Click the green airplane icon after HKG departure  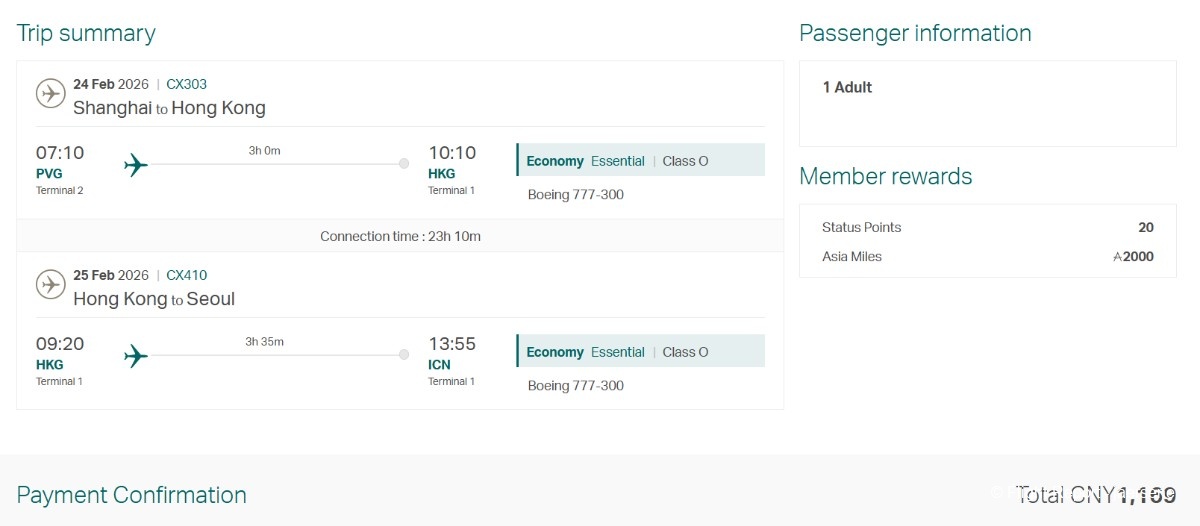point(136,355)
